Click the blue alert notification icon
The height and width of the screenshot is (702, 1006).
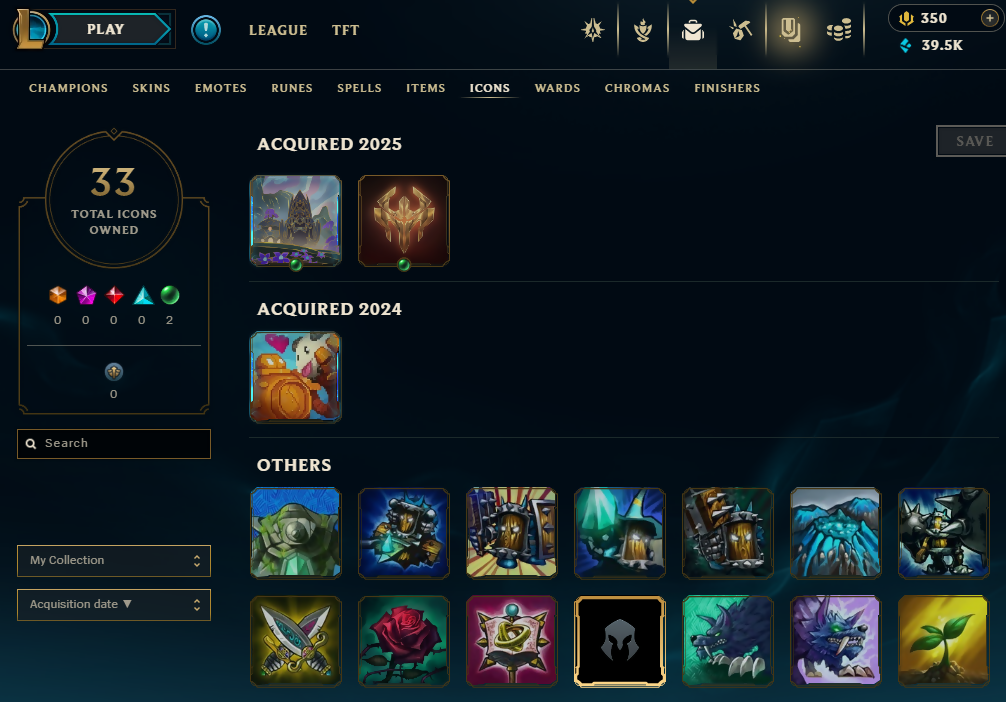coord(206,30)
